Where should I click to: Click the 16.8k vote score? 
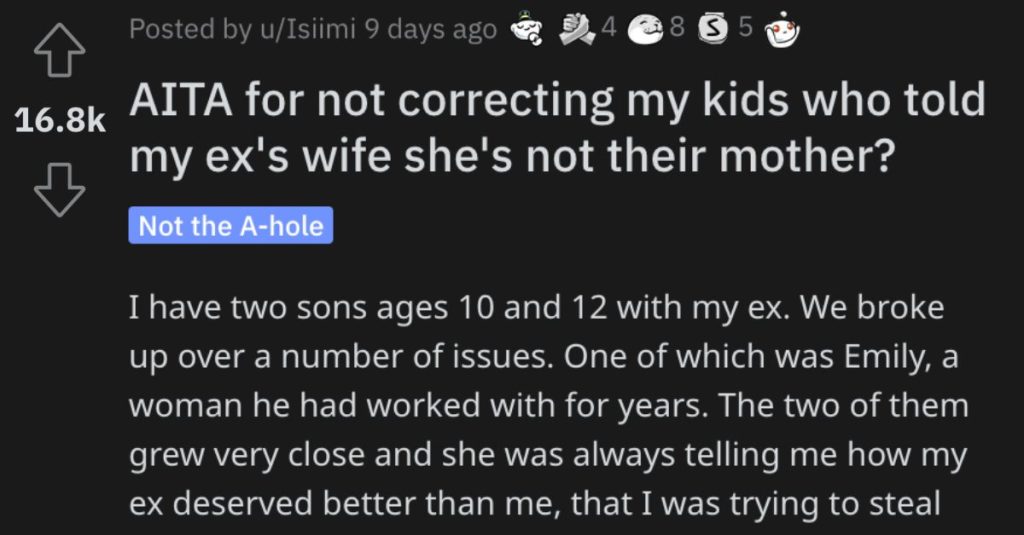[60, 120]
